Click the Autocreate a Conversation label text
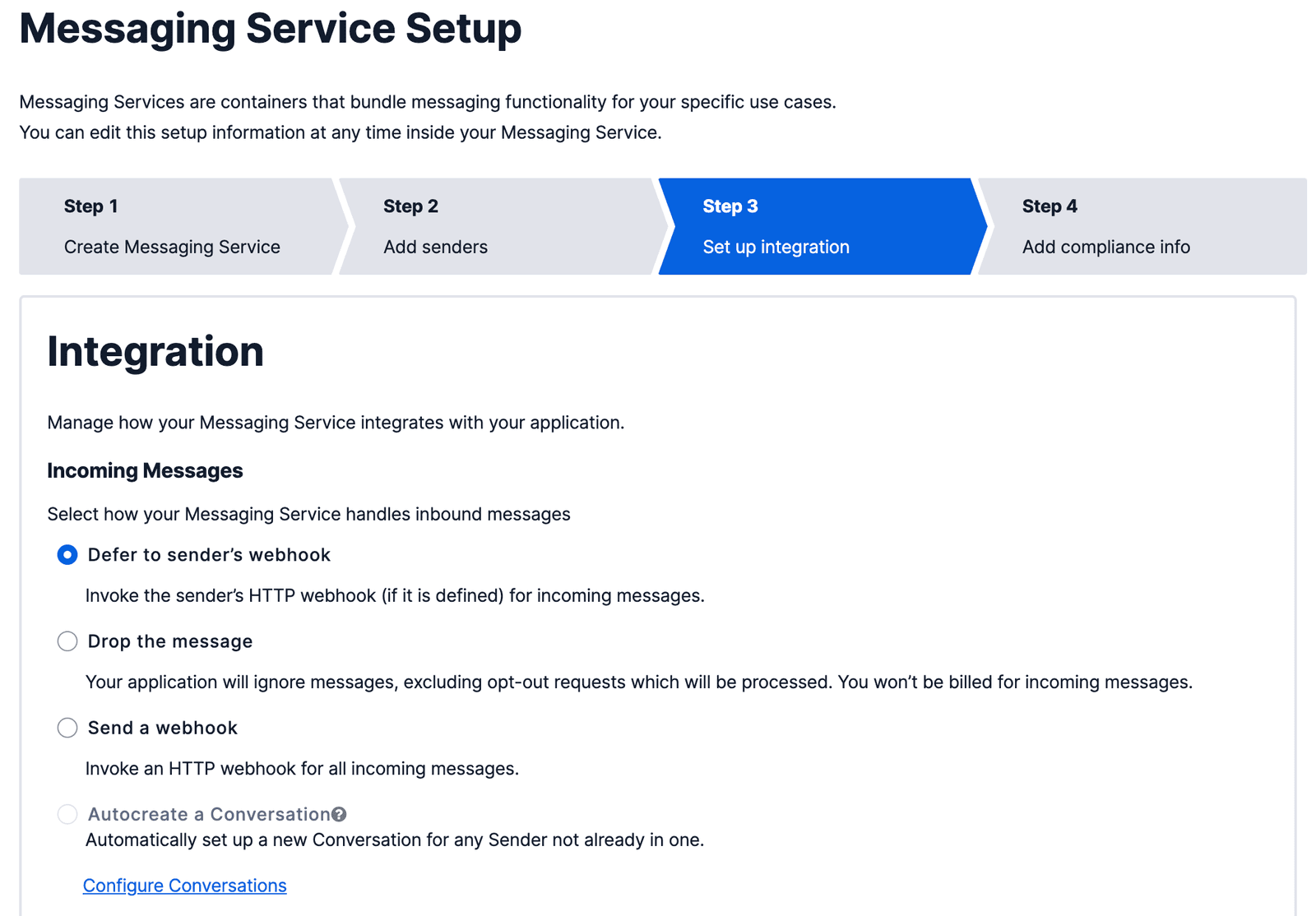Viewport: 1316px width, 916px height. (208, 814)
